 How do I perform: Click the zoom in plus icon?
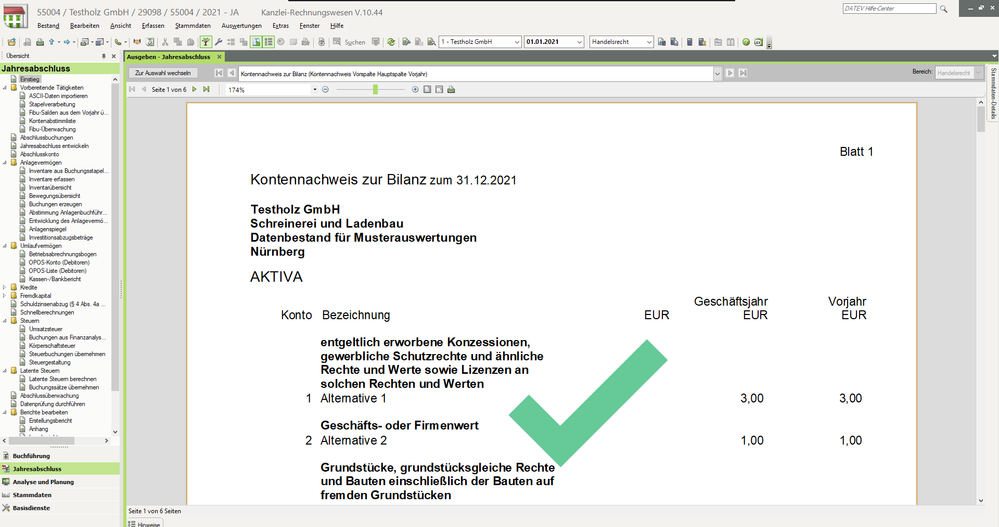[415, 90]
